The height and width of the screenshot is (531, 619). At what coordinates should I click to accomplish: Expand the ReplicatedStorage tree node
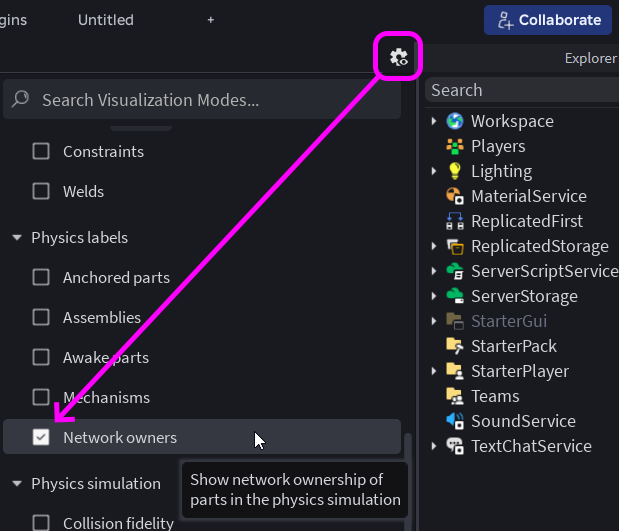click(434, 246)
